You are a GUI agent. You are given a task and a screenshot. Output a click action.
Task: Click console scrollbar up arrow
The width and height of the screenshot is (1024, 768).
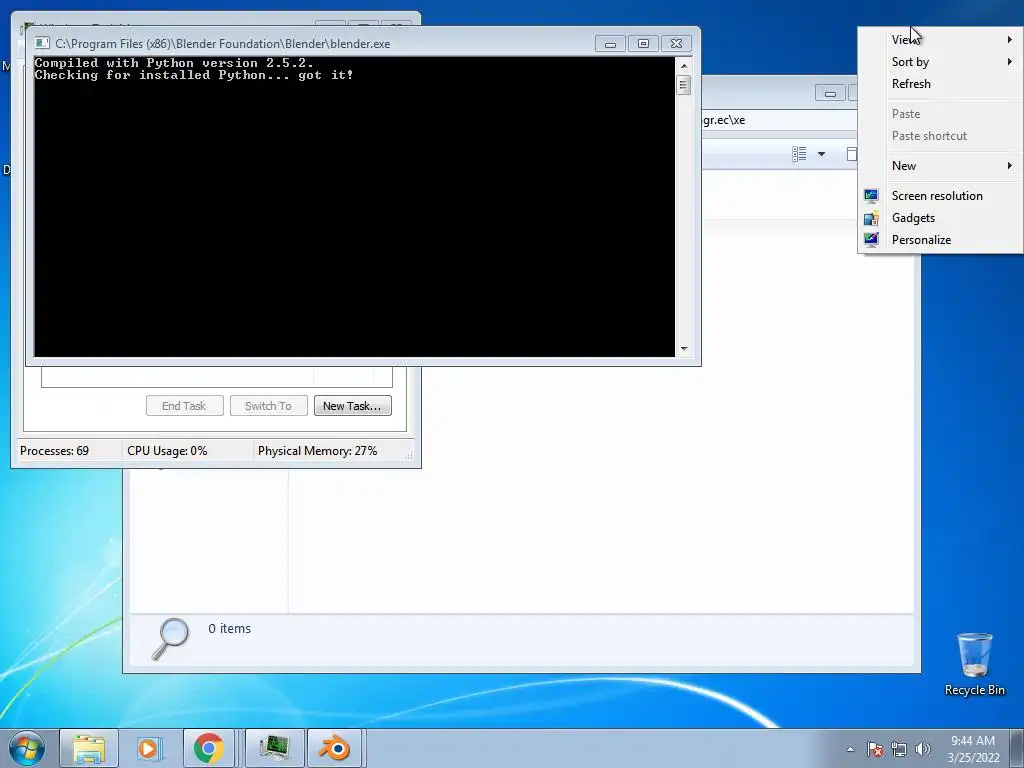pos(684,65)
